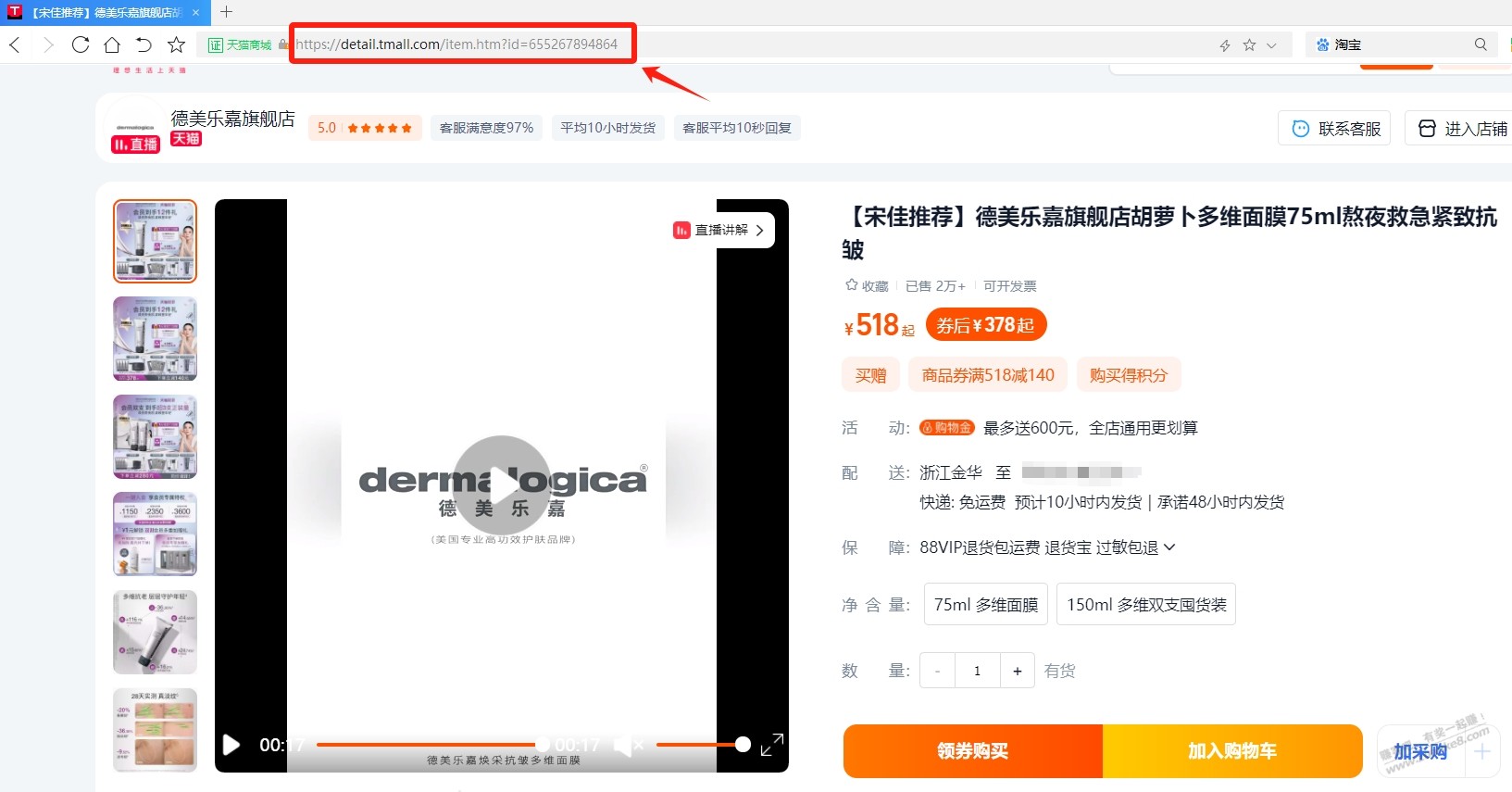Open a new browser tab
The height and width of the screenshot is (792, 1512).
click(226, 12)
